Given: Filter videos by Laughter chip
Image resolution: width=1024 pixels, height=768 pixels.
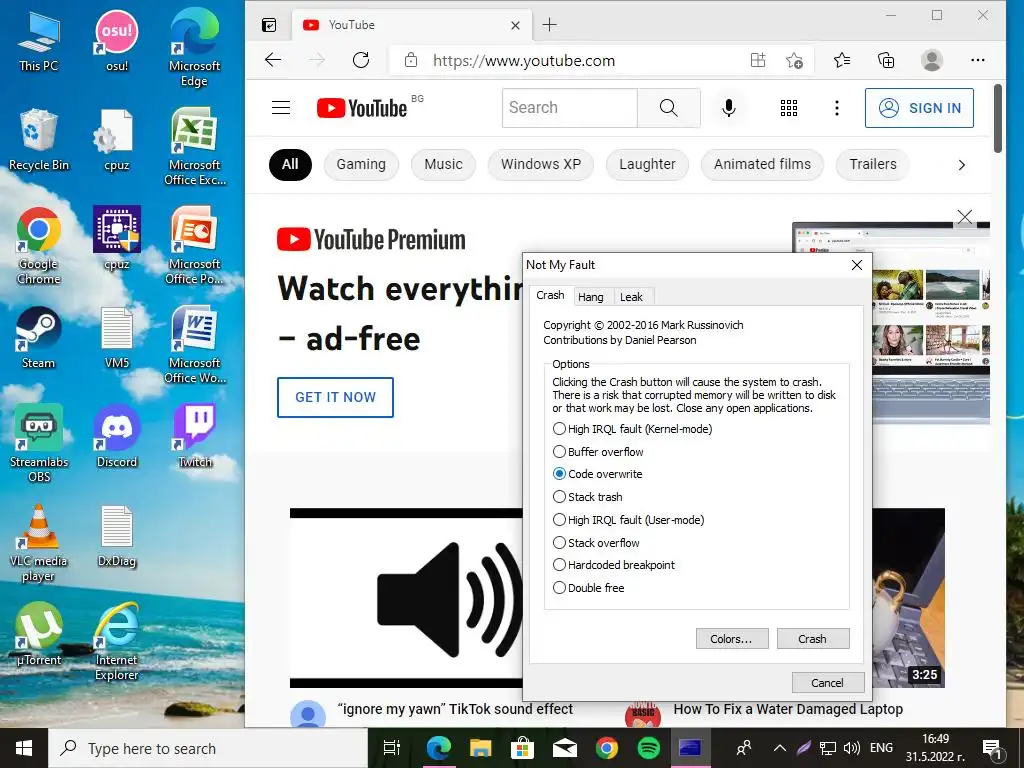Looking at the screenshot, I should [647, 165].
